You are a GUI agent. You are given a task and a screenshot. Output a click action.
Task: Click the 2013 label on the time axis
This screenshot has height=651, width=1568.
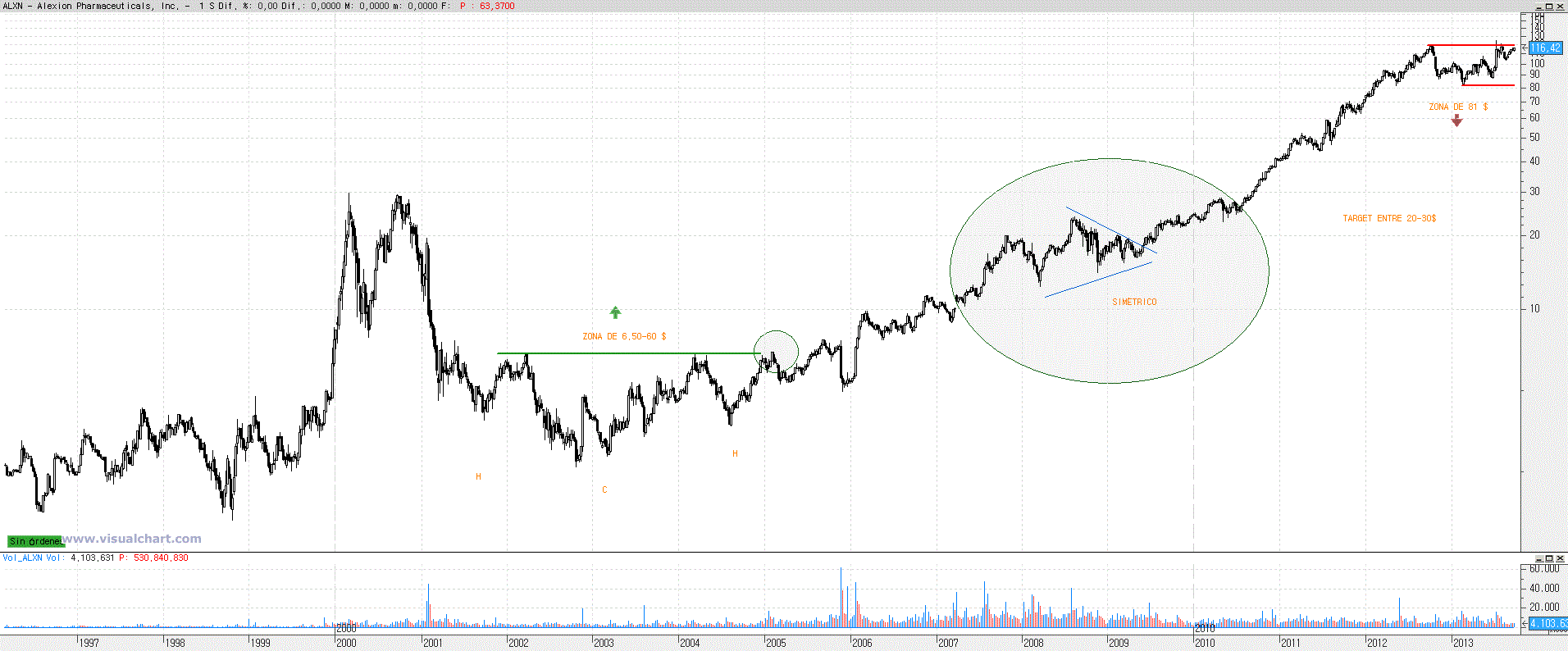pos(1463,643)
